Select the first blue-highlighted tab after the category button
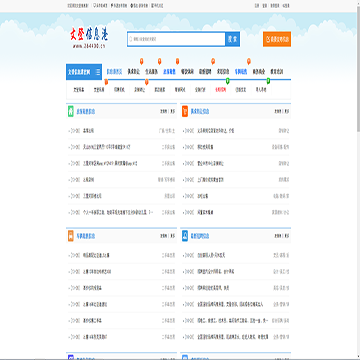Viewport: 360px width, 360px height. 114,72
